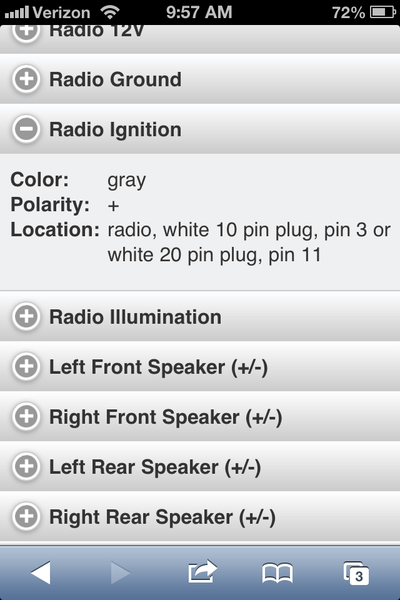The width and height of the screenshot is (400, 600).
Task: Tap the Safari back arrow
Action: coord(41,573)
